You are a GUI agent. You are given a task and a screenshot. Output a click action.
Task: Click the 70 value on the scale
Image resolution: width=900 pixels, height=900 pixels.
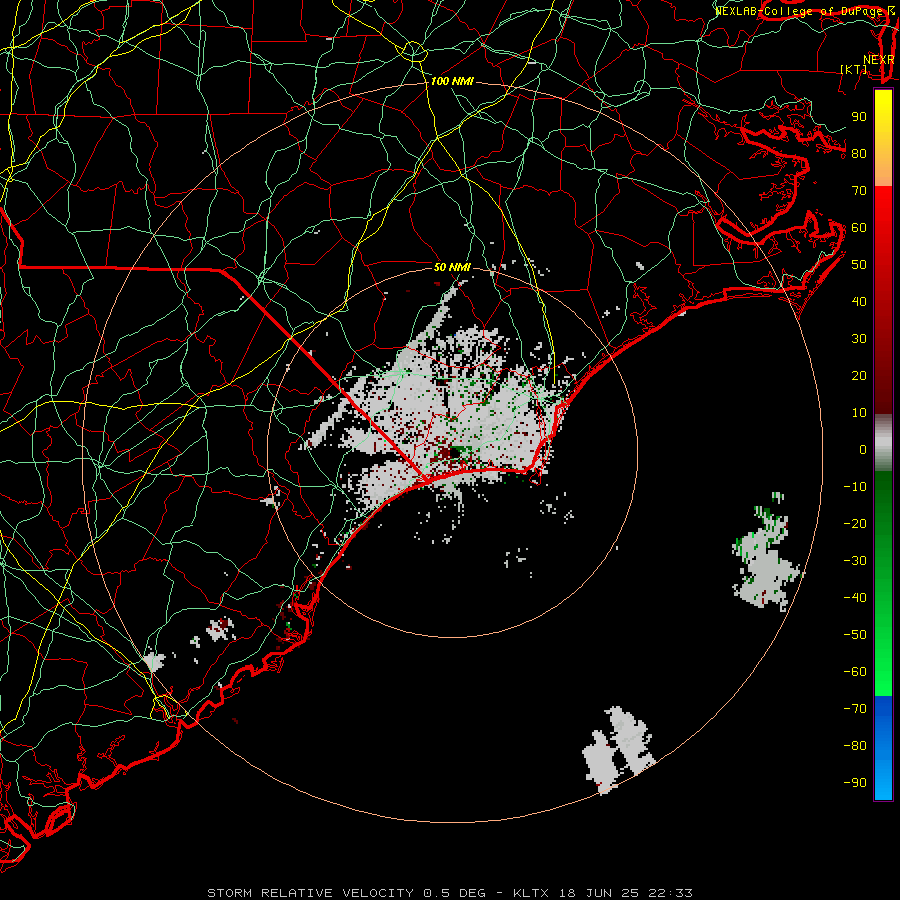pos(859,191)
